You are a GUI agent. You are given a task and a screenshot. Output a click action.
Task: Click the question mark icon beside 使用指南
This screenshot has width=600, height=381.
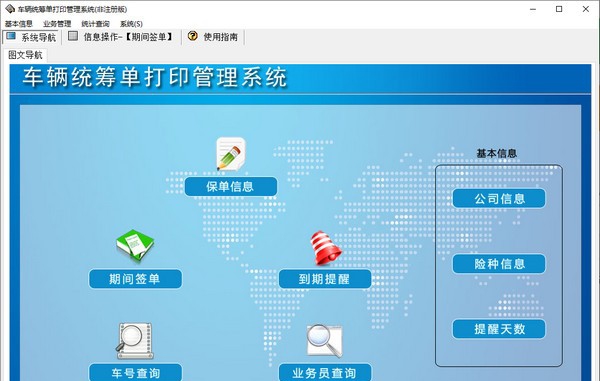coord(193,36)
